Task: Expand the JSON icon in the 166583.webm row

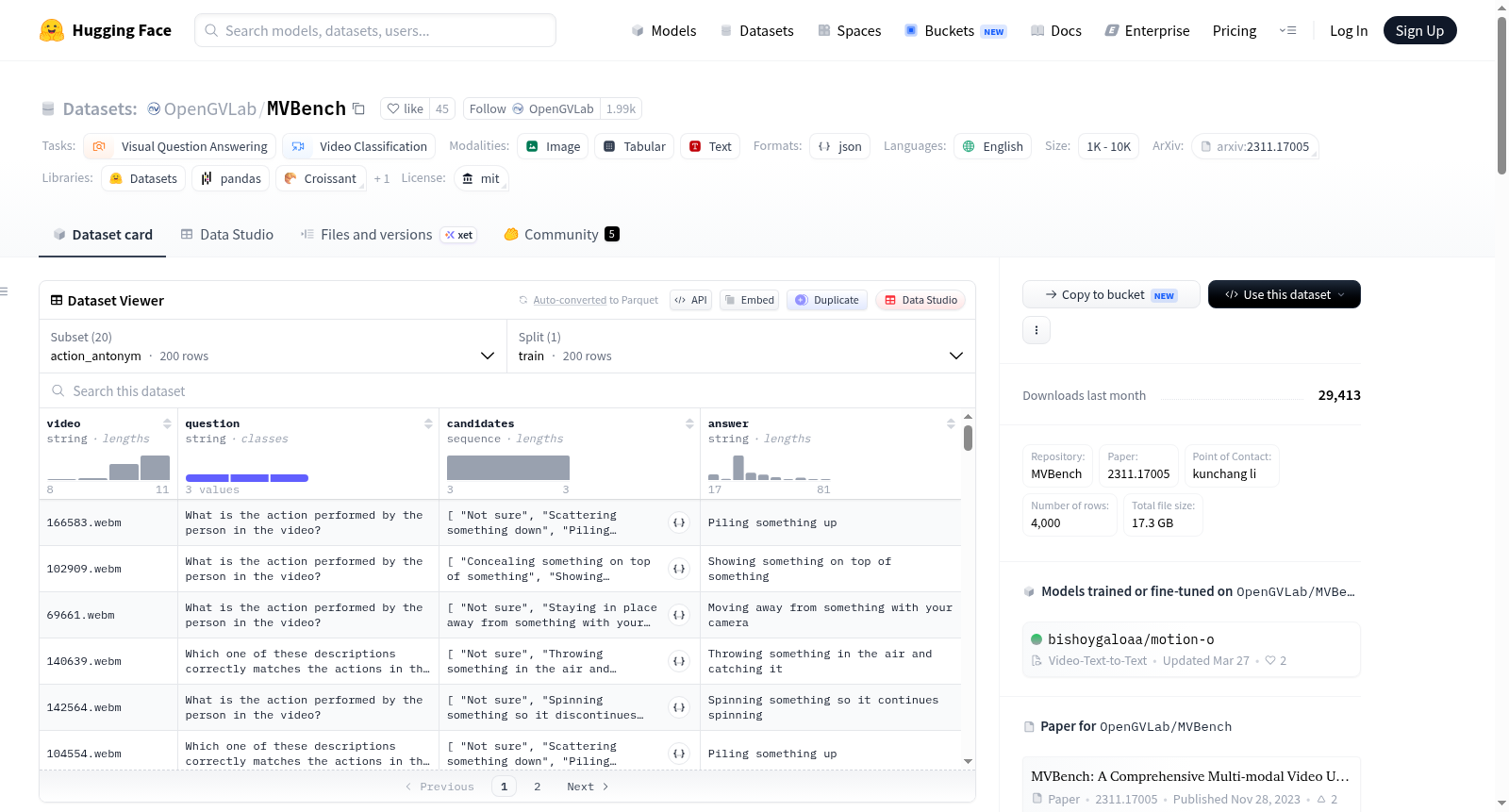Action: 679,522
